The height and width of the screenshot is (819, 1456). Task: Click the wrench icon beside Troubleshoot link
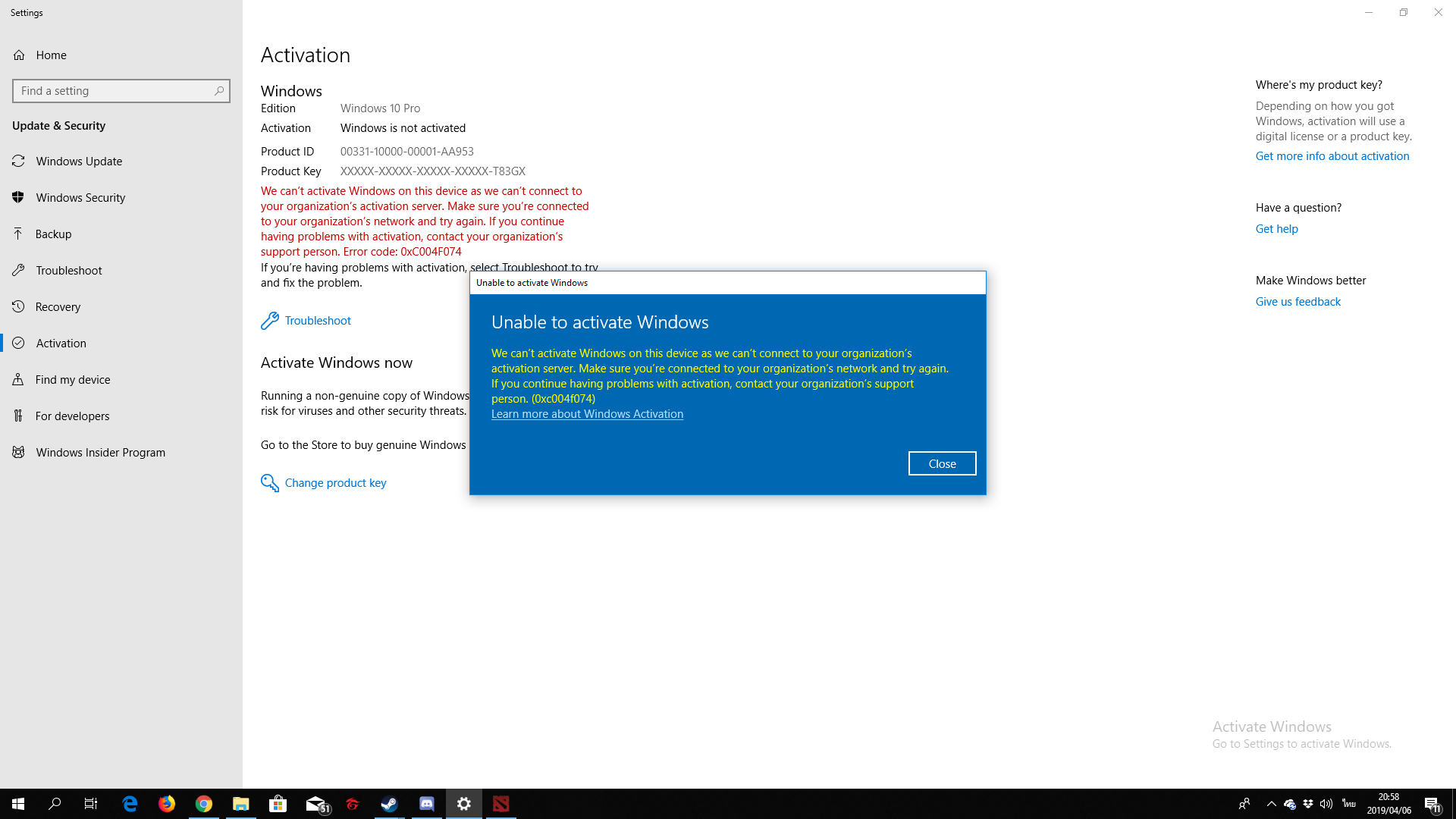(270, 321)
